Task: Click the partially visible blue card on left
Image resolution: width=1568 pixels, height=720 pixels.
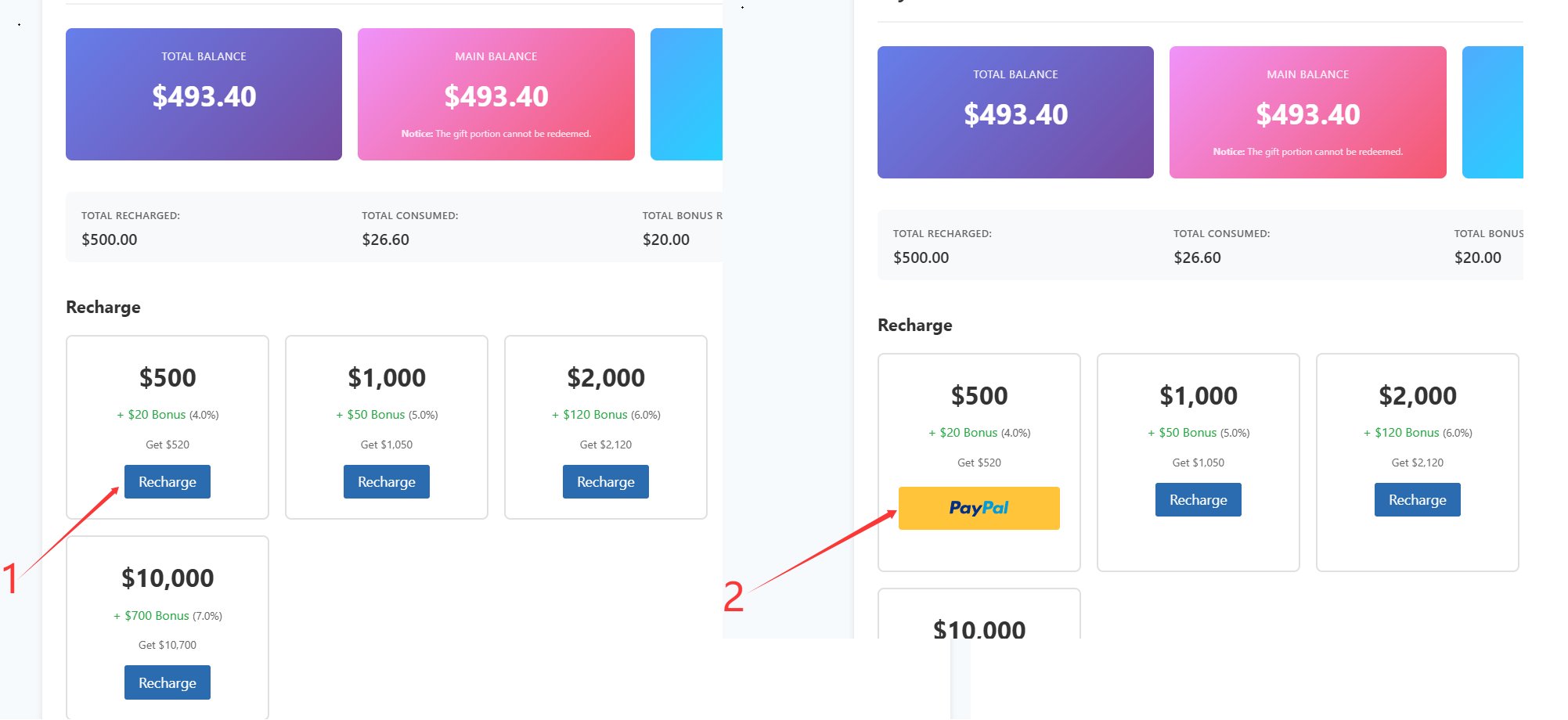Action: 687,95
